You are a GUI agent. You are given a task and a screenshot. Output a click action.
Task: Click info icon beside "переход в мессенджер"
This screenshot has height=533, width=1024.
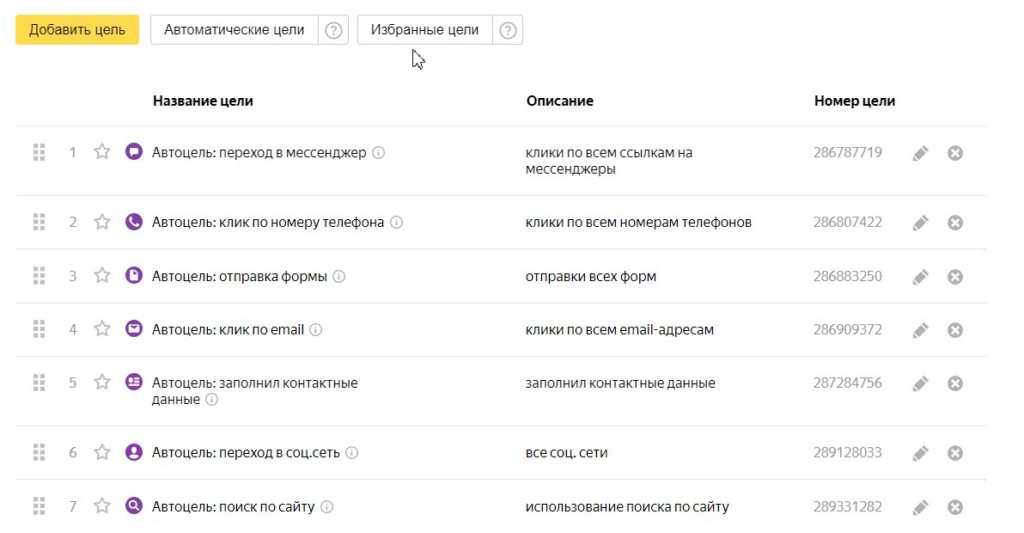[x=379, y=153]
